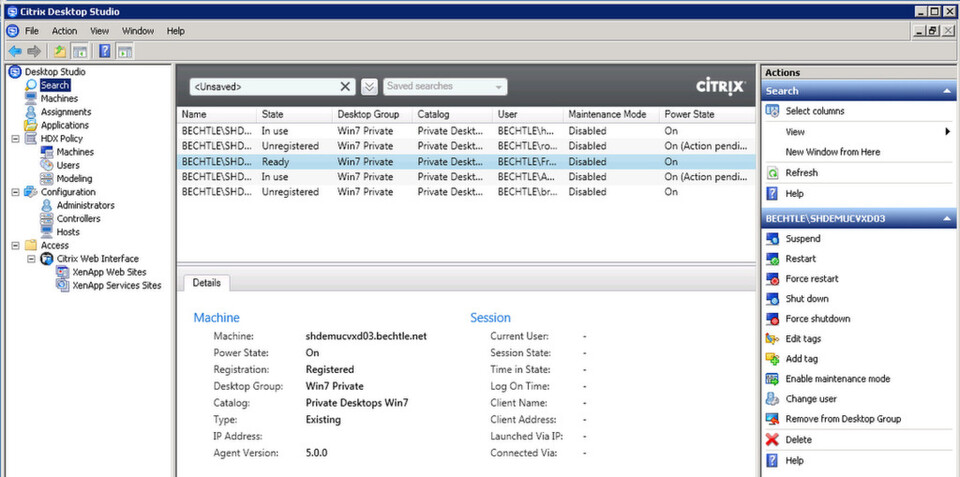960x477 pixels.
Task: Open the Window menu
Action: [138, 31]
